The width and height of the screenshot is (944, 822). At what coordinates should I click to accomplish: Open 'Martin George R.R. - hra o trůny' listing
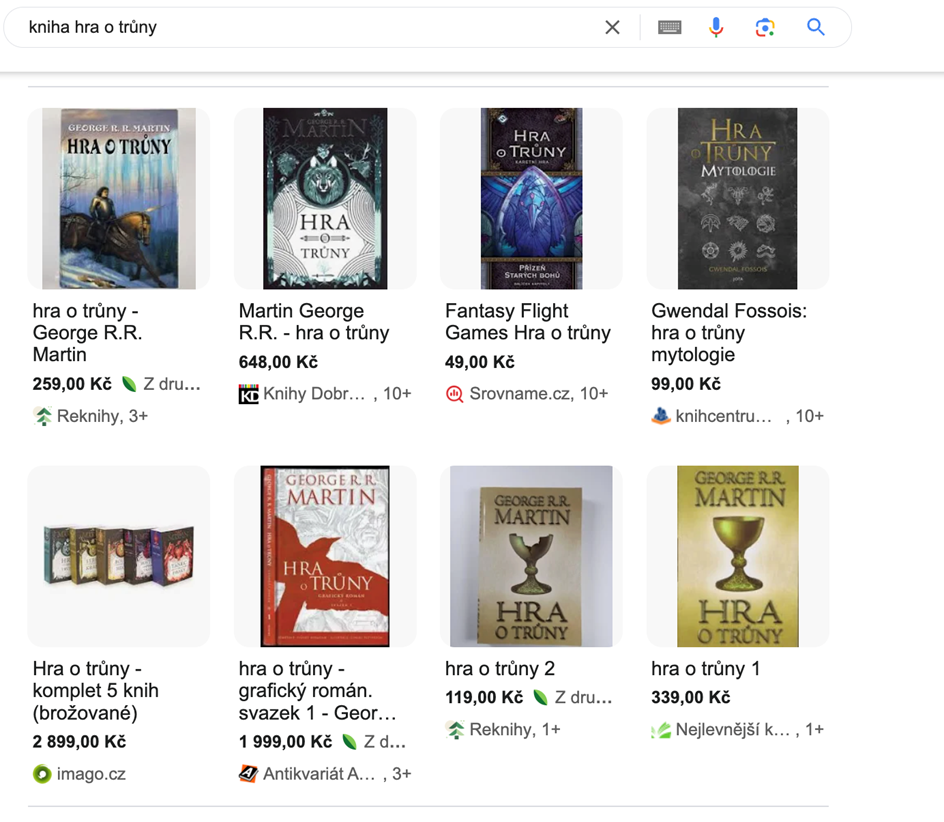[x=314, y=322]
